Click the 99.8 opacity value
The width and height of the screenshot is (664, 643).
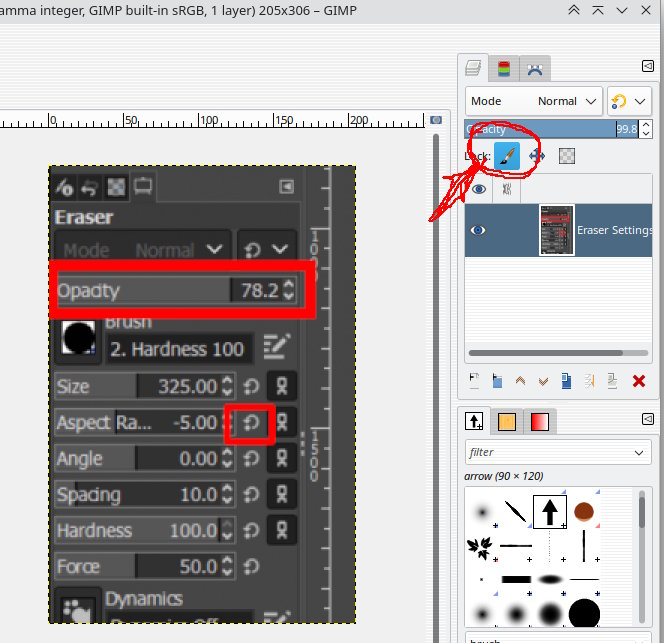click(x=627, y=129)
